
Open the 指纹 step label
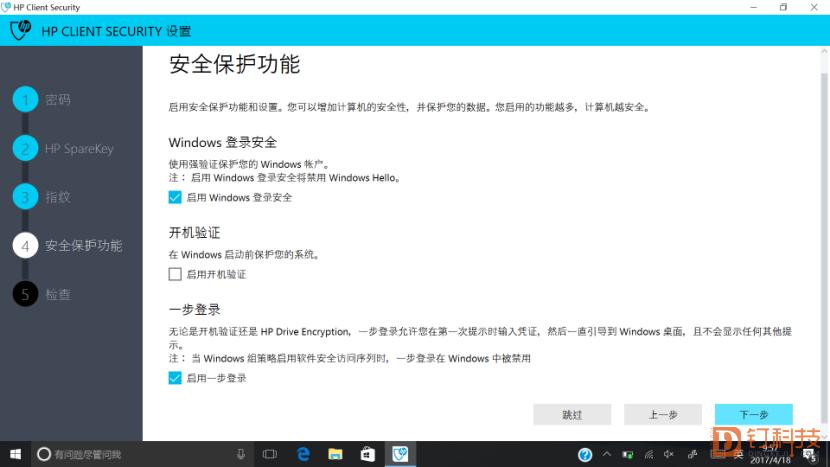pyautogui.click(x=58, y=197)
